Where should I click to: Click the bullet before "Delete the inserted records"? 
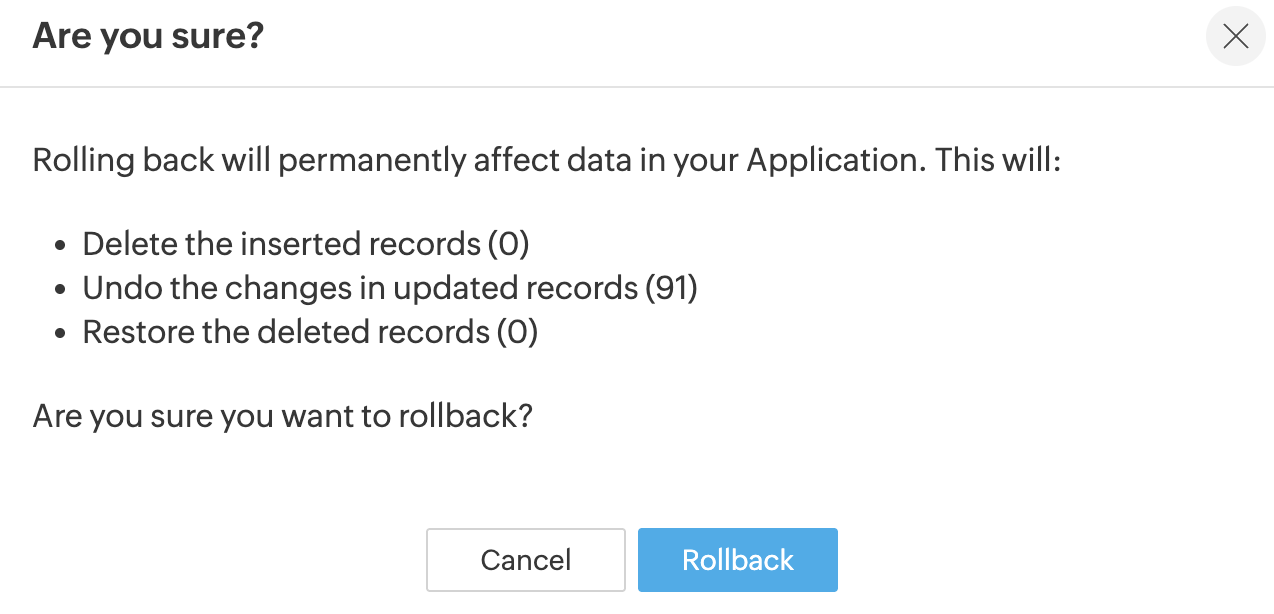(62, 245)
